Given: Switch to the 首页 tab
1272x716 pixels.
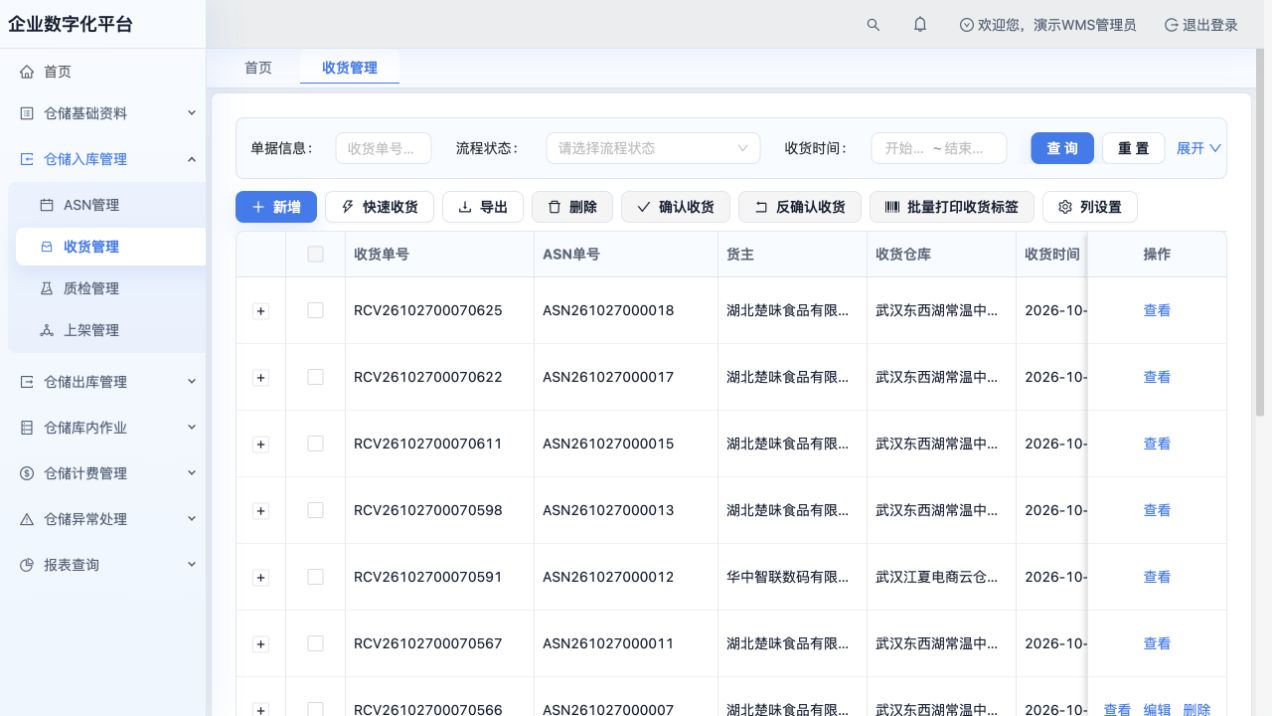Looking at the screenshot, I should pyautogui.click(x=258, y=68).
